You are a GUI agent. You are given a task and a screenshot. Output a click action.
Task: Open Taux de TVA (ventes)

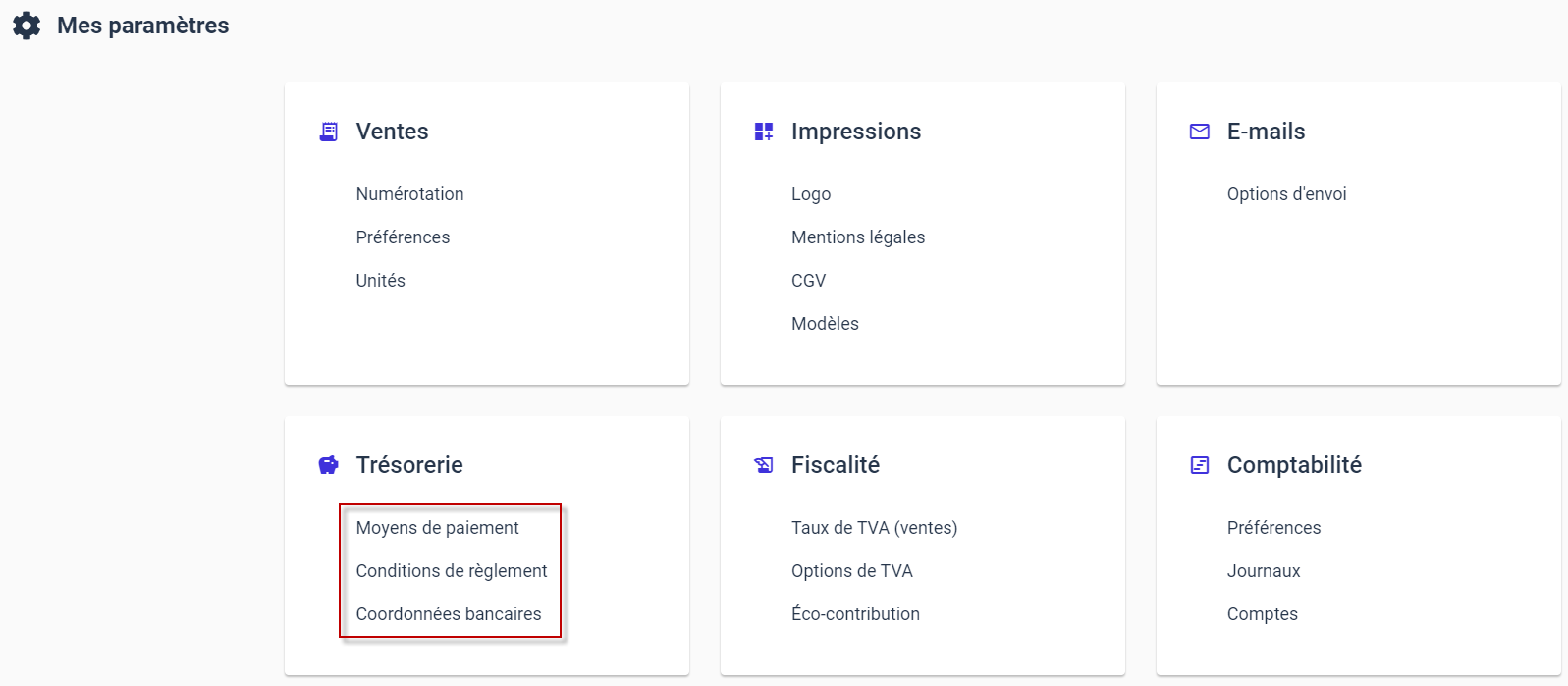(874, 528)
